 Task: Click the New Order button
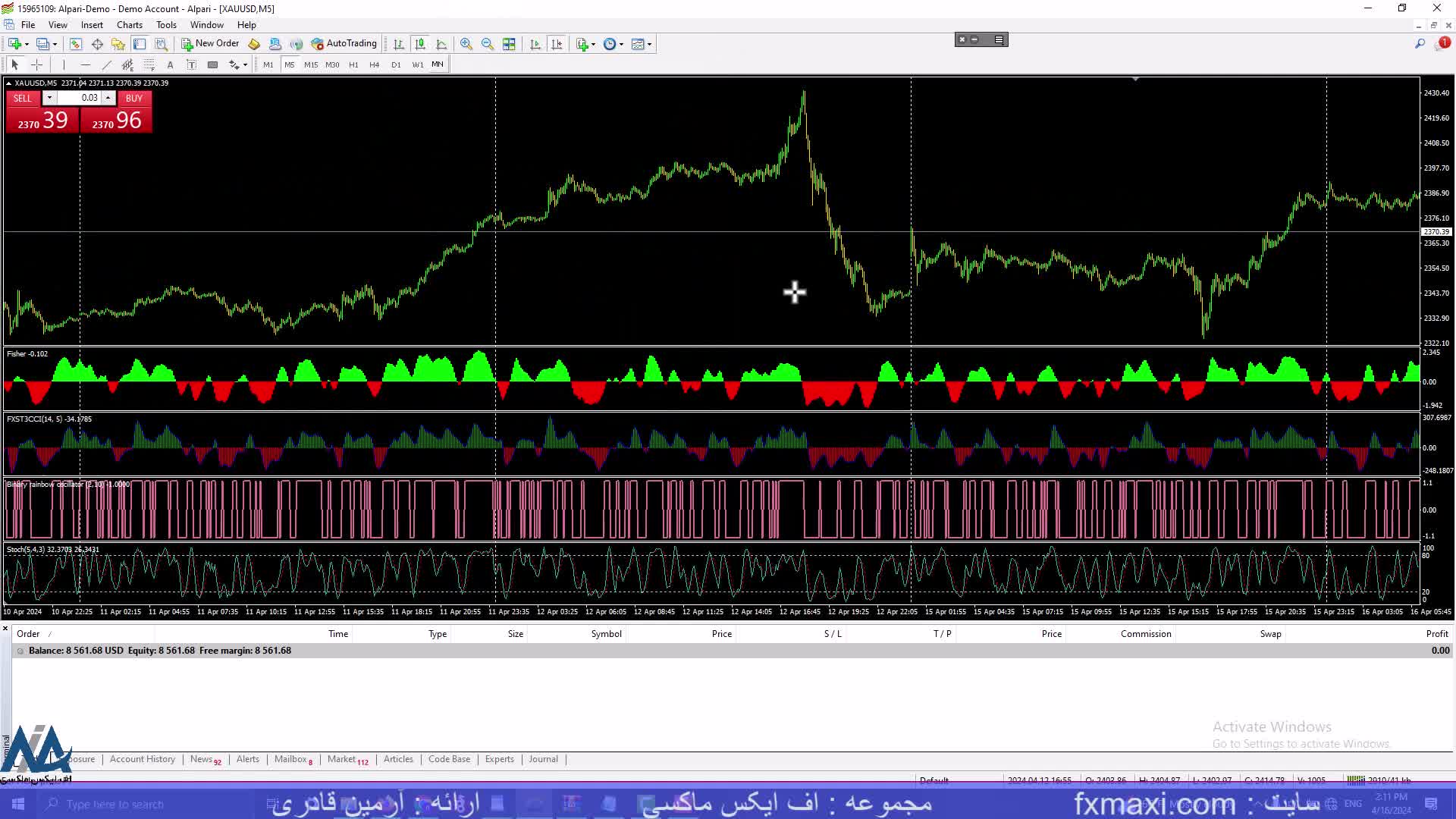pyautogui.click(x=210, y=44)
